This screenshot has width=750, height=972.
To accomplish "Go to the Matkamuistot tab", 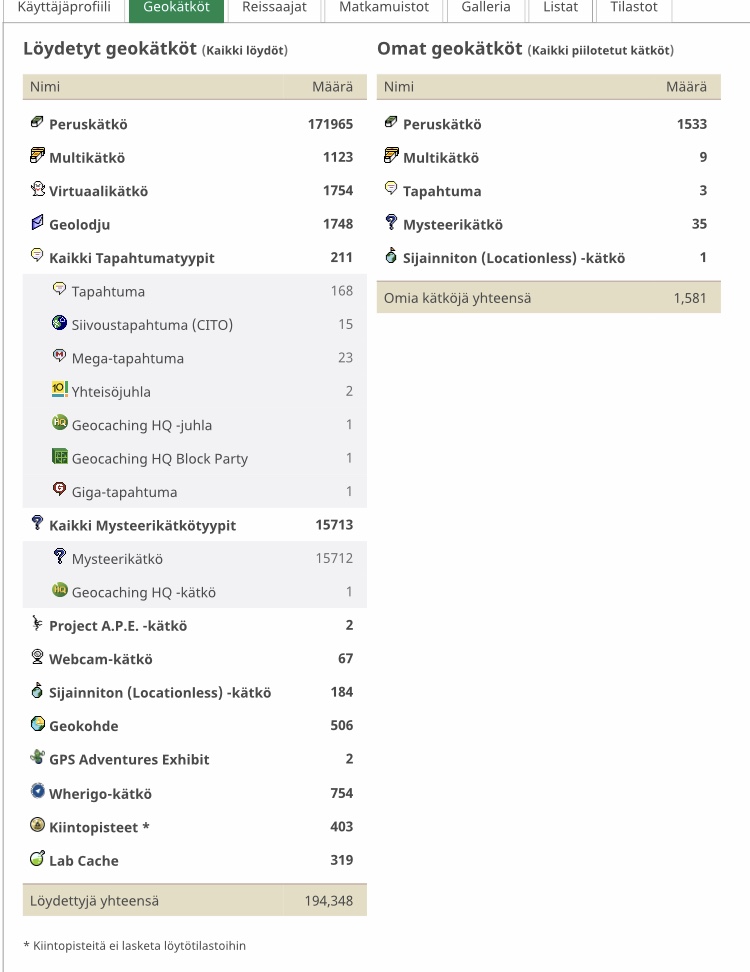I will (384, 7).
